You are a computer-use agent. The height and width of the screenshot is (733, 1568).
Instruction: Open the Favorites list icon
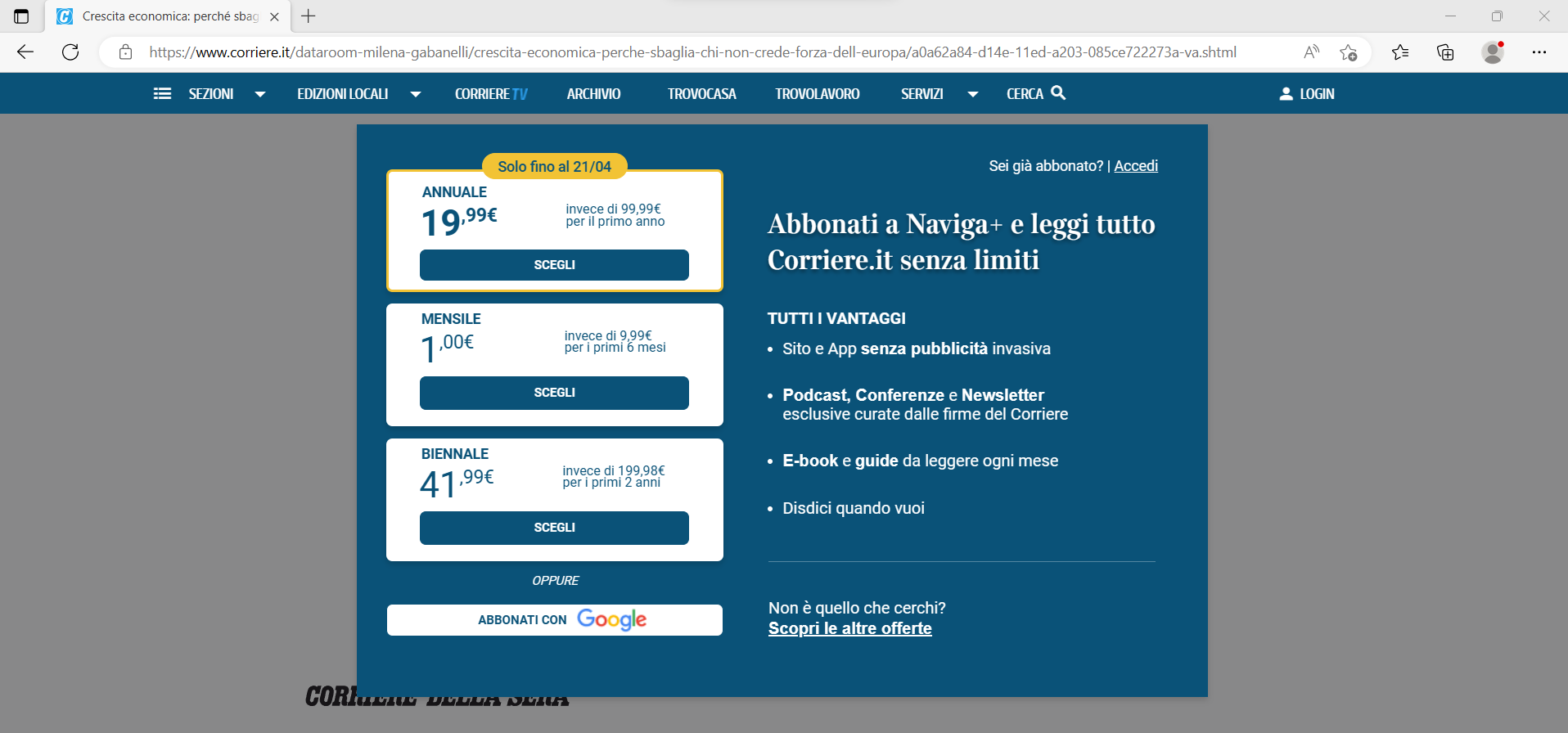pos(1400,52)
